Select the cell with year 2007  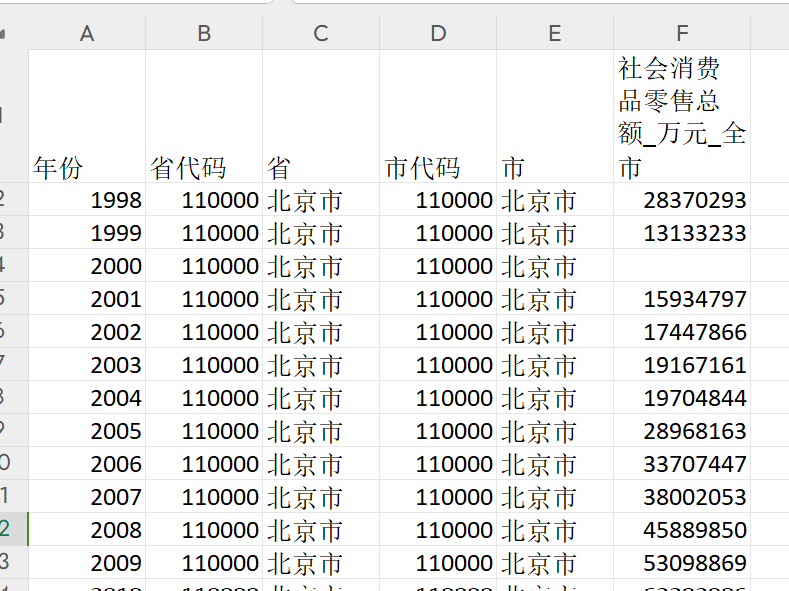[x=87, y=496]
